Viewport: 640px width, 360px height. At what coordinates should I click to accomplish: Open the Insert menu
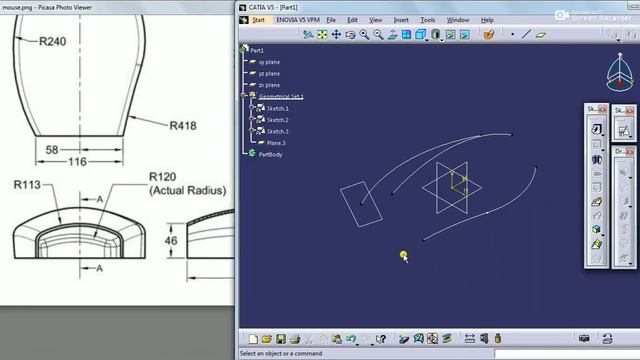coord(401,20)
